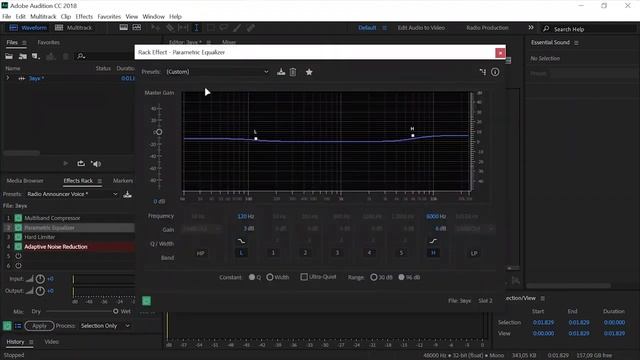Open Default workspace menu icon
This screenshot has width=640, height=360.
click(384, 28)
